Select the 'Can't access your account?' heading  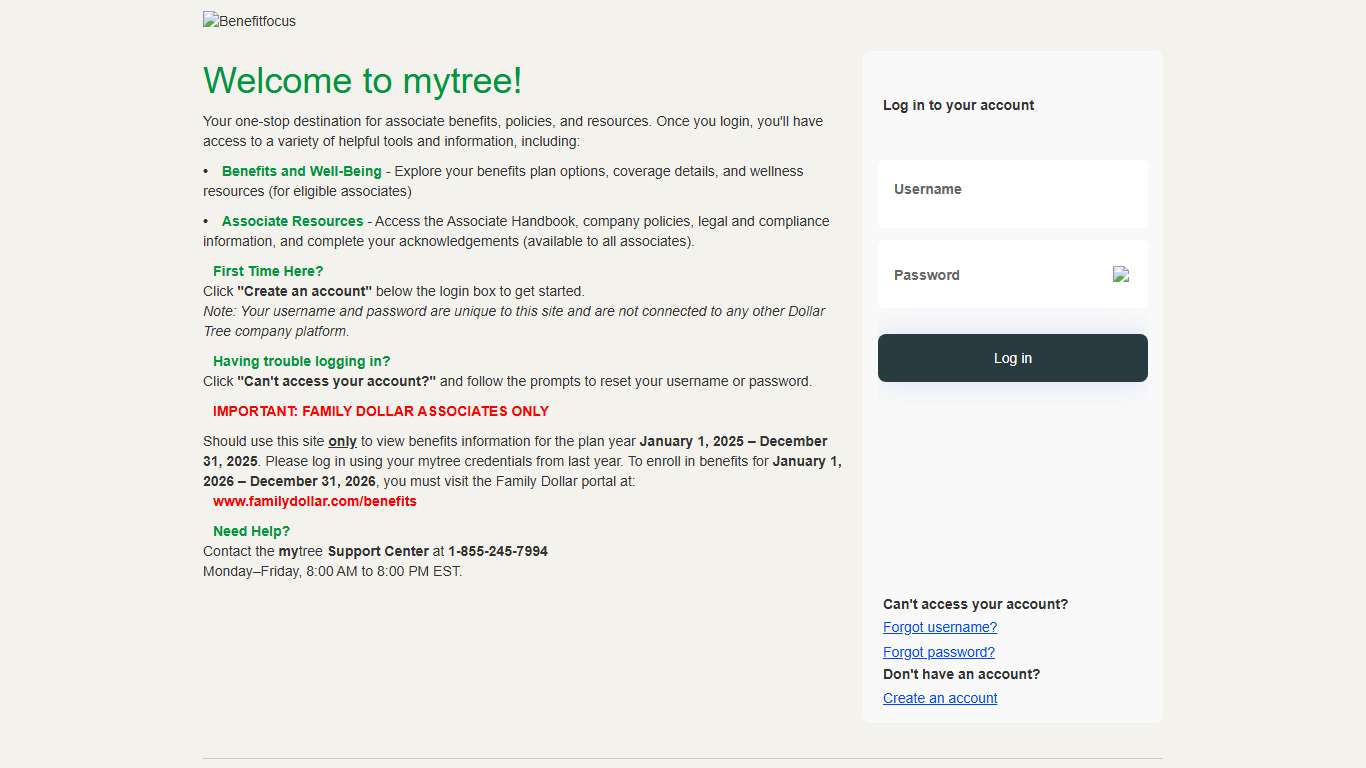[x=975, y=604]
